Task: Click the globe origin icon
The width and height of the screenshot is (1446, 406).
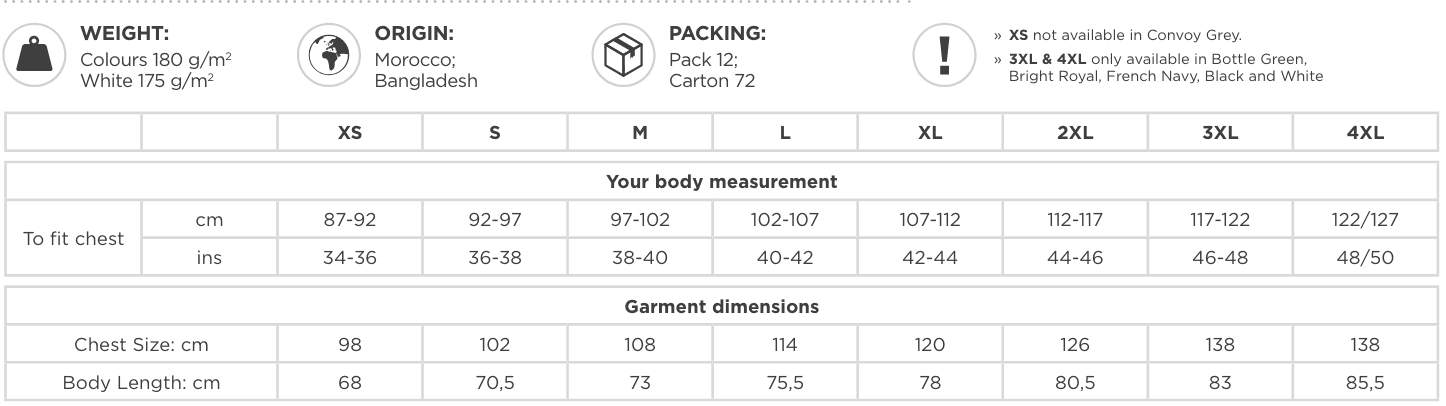Action: click(328, 54)
